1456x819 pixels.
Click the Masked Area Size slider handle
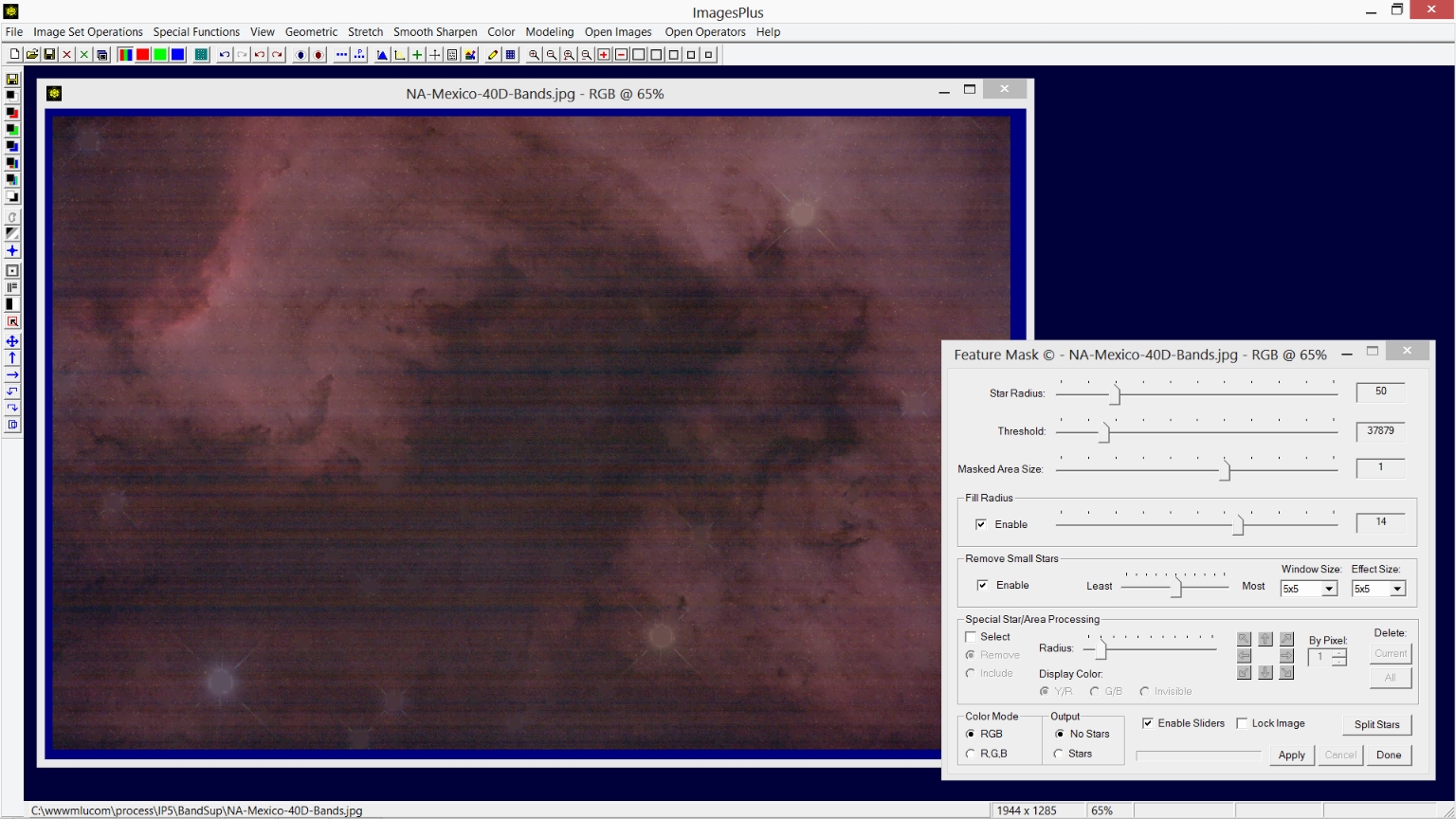[x=1225, y=470]
